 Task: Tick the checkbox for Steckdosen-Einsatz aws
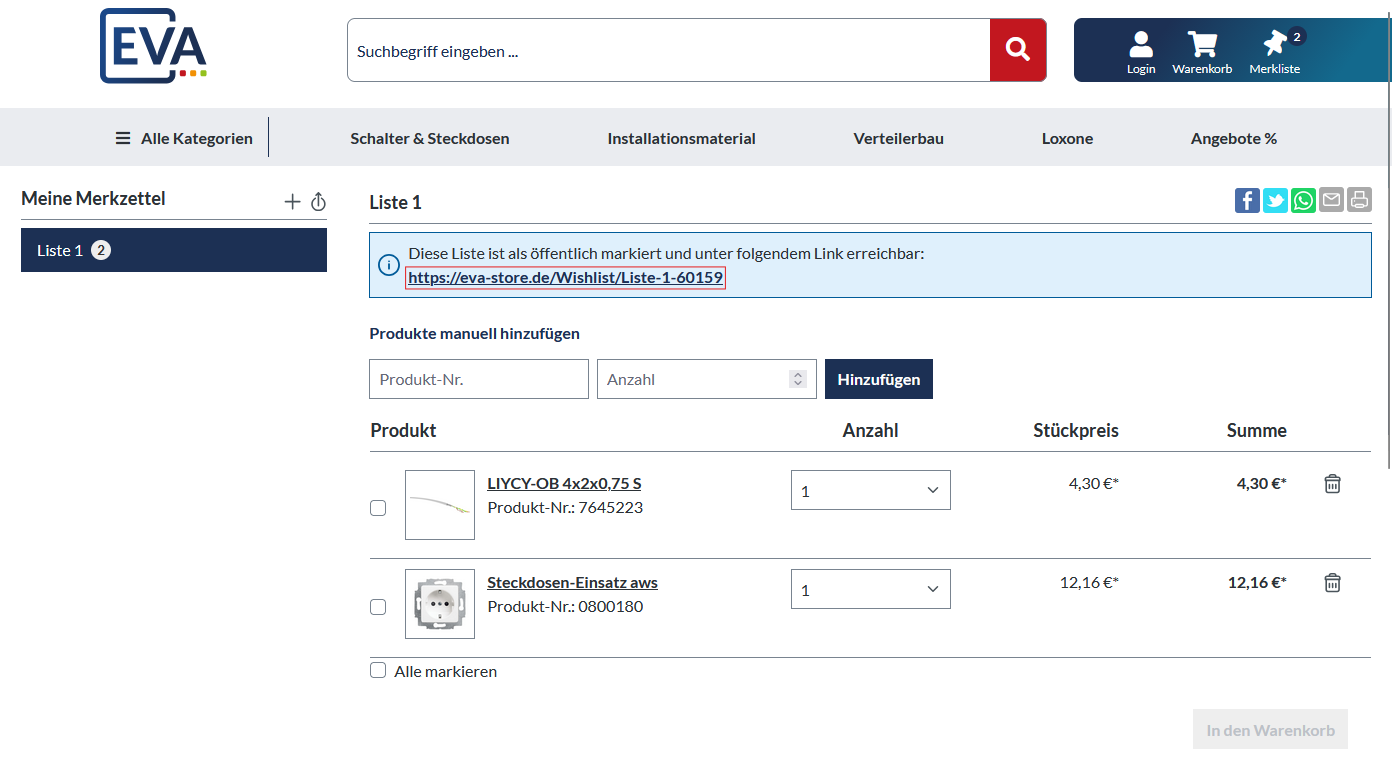(378, 607)
